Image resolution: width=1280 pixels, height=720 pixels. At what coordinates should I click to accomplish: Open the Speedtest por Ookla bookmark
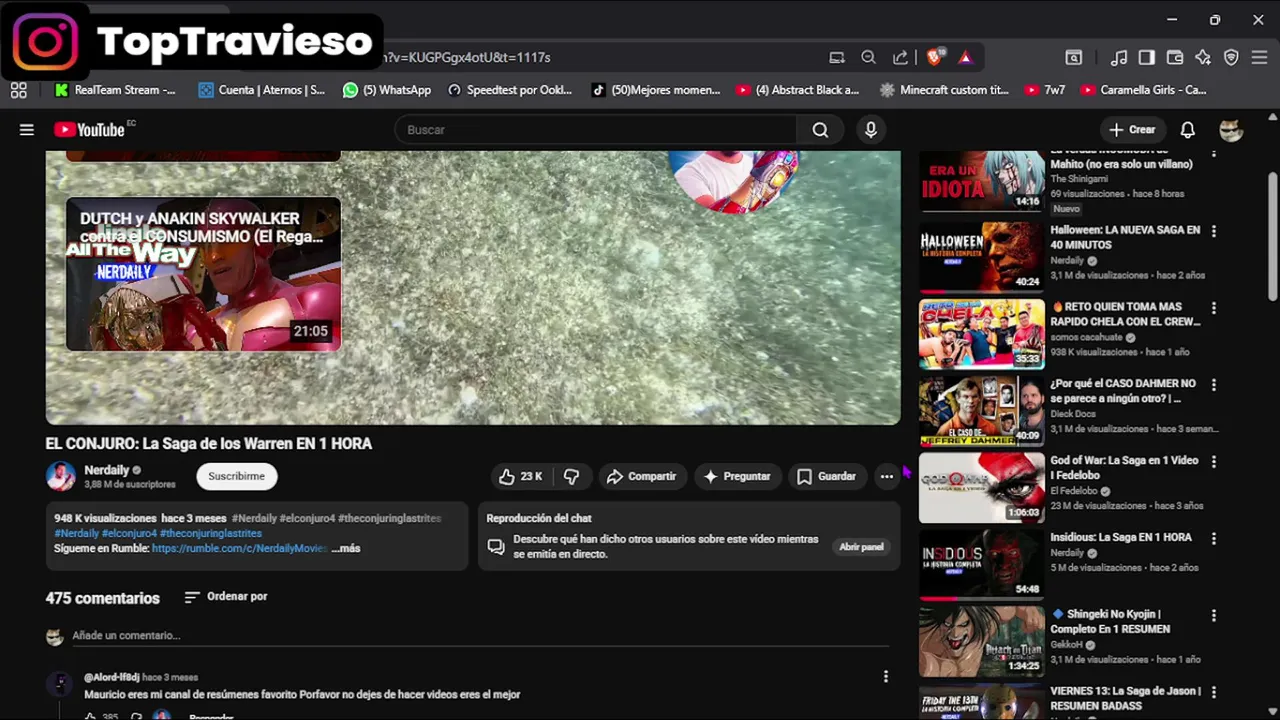(x=510, y=90)
